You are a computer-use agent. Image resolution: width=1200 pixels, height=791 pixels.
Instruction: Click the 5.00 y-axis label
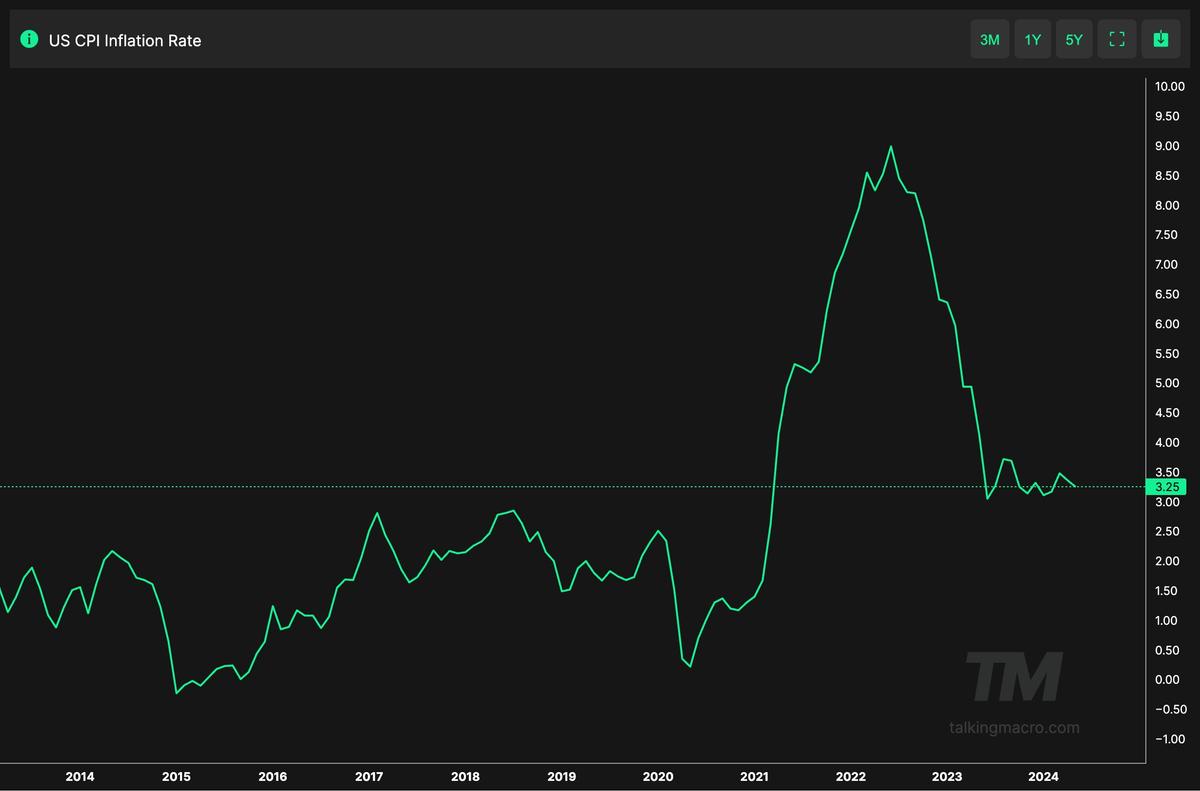click(1167, 383)
